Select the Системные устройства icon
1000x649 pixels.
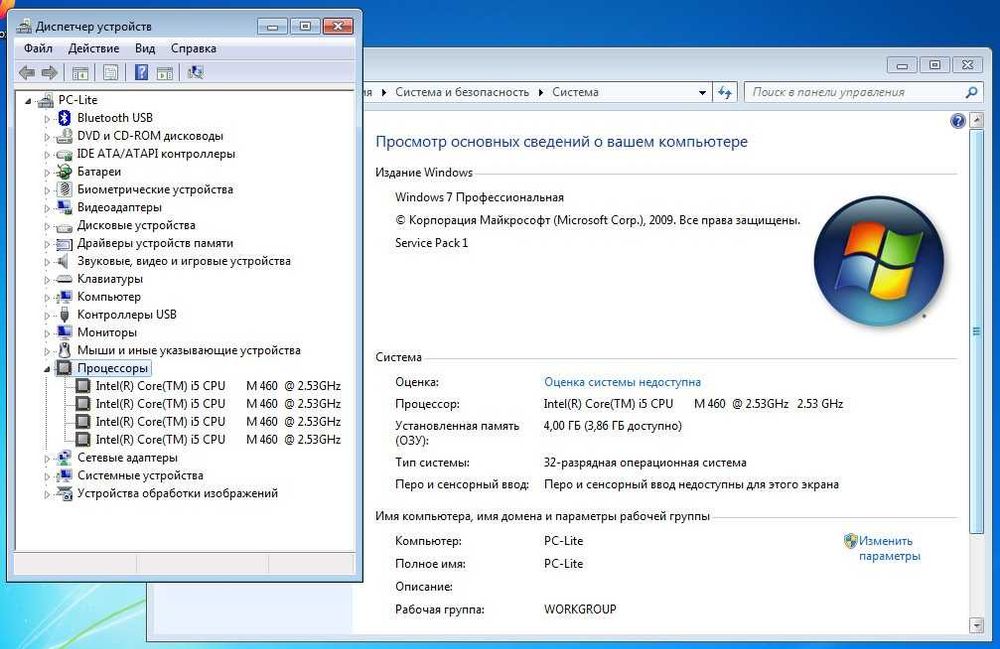coord(64,475)
